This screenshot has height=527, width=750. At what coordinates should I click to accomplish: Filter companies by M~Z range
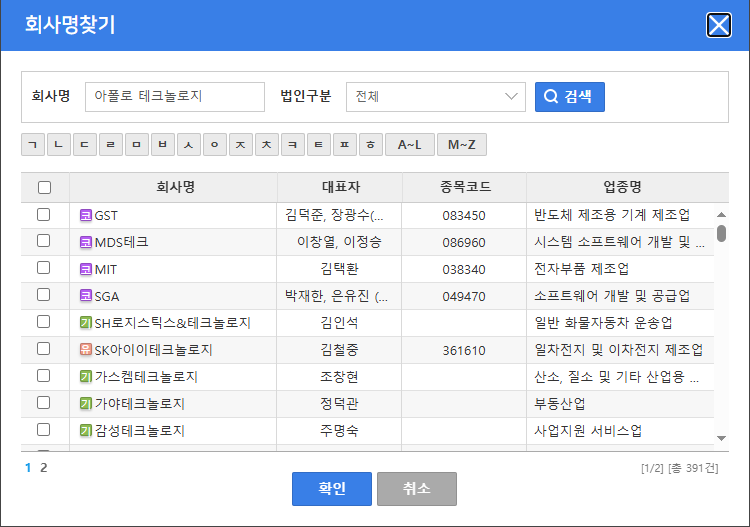462,144
